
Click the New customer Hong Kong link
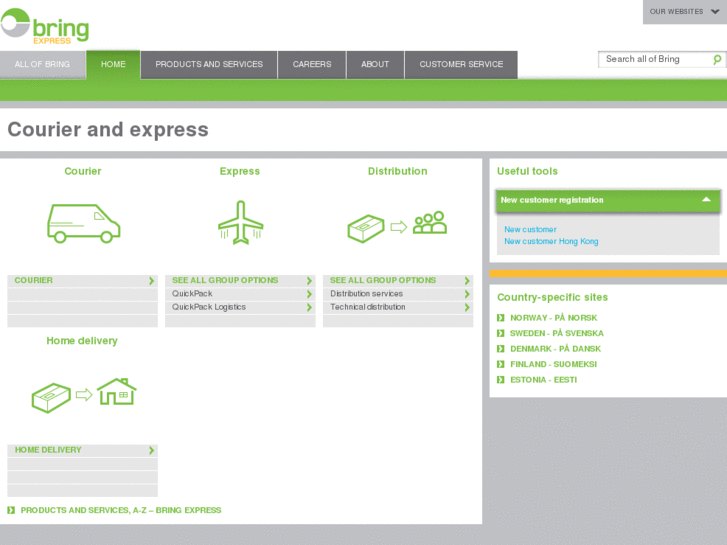[551, 241]
